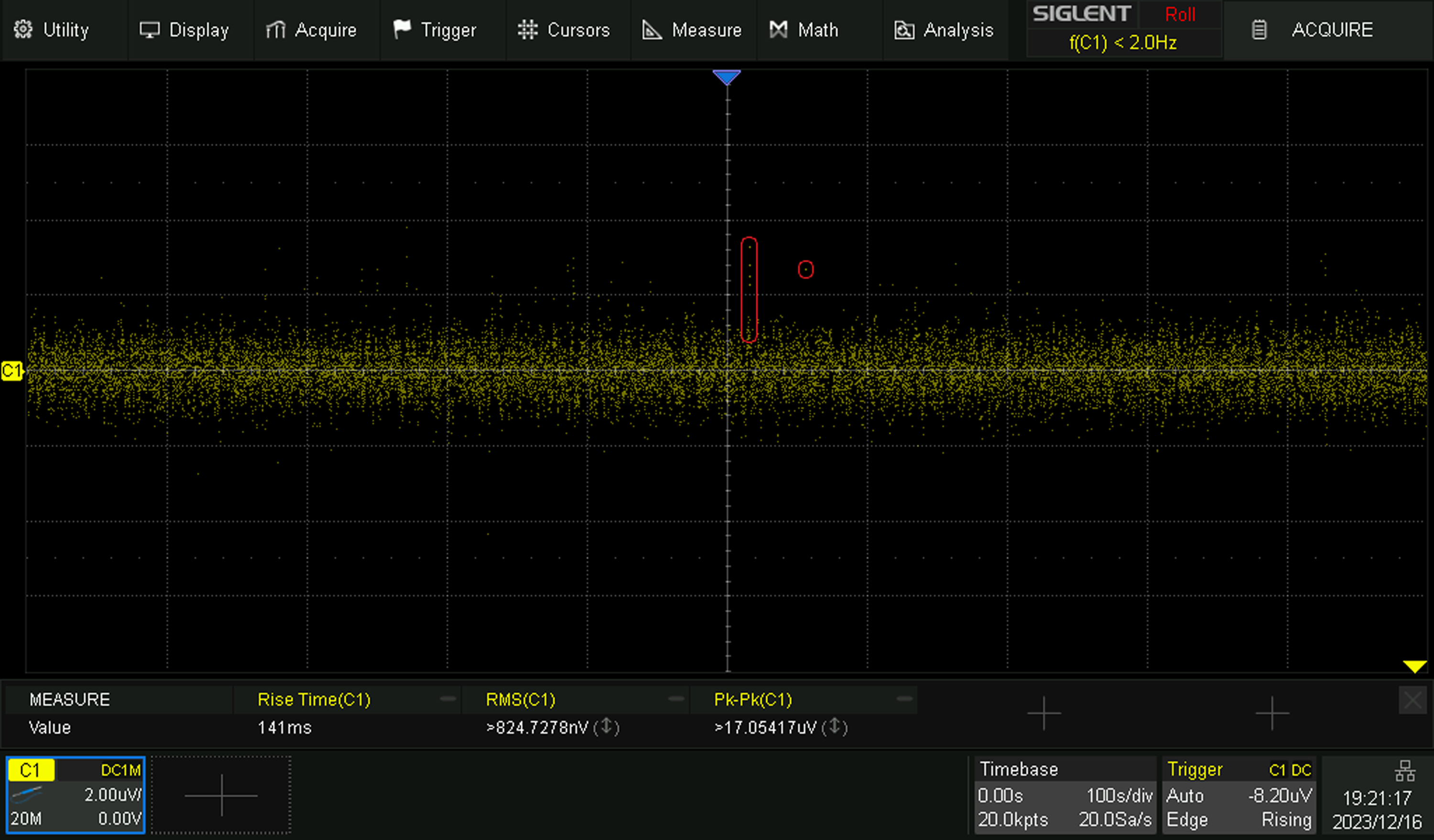Viewport: 1434px width, 840px height.
Task: Open the Analysis menu
Action: [x=946, y=30]
